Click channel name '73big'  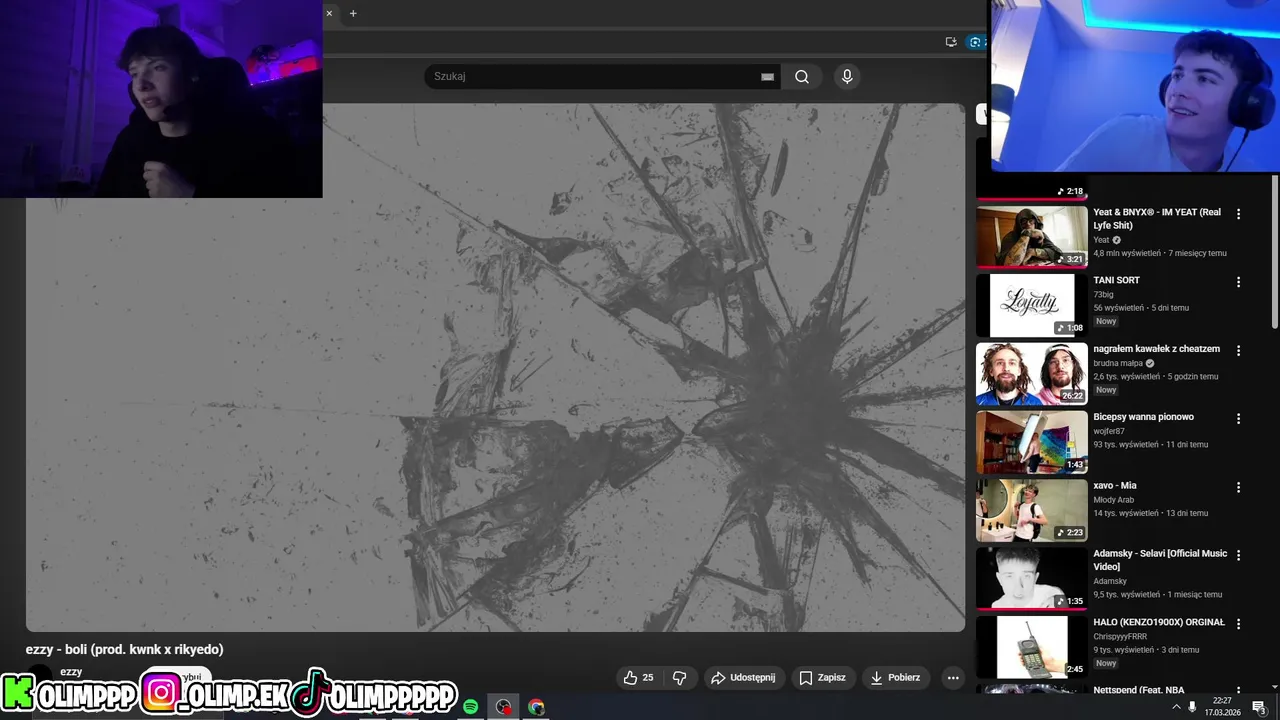tap(1103, 294)
